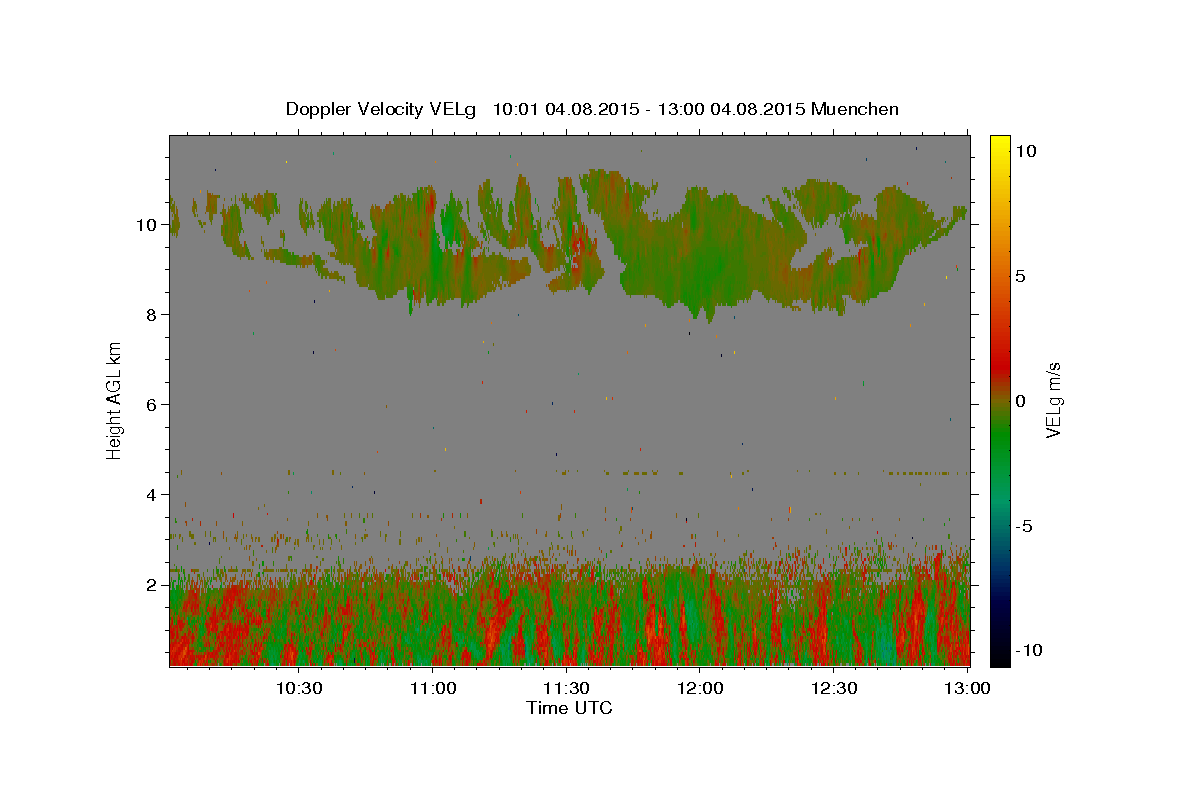Click the 12:30 time tick label

834,688
